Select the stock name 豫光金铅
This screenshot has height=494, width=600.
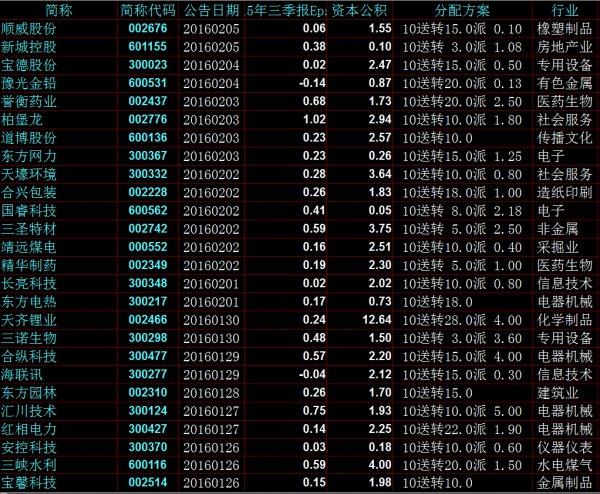(29, 83)
